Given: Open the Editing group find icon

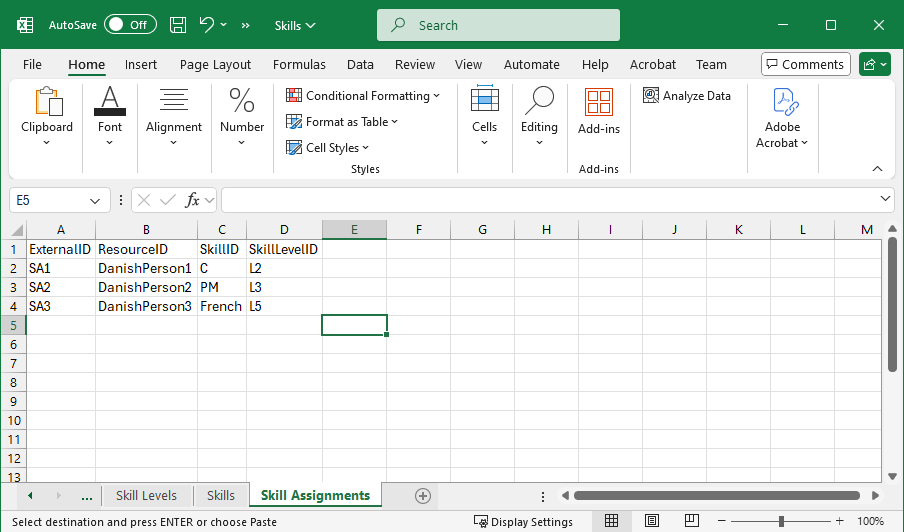Looking at the screenshot, I should tap(539, 102).
